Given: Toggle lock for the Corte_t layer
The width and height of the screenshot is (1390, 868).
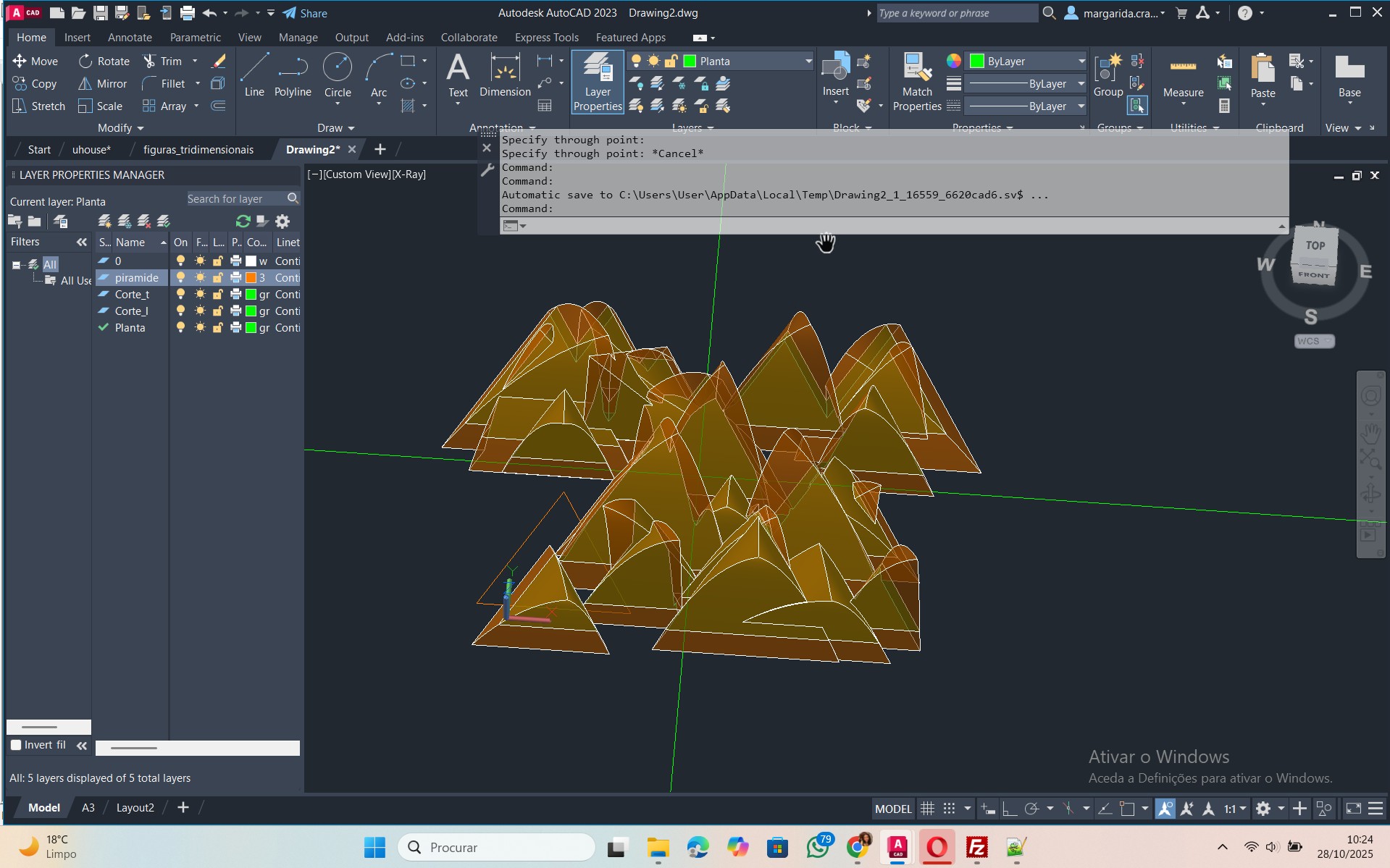Looking at the screenshot, I should tap(217, 295).
